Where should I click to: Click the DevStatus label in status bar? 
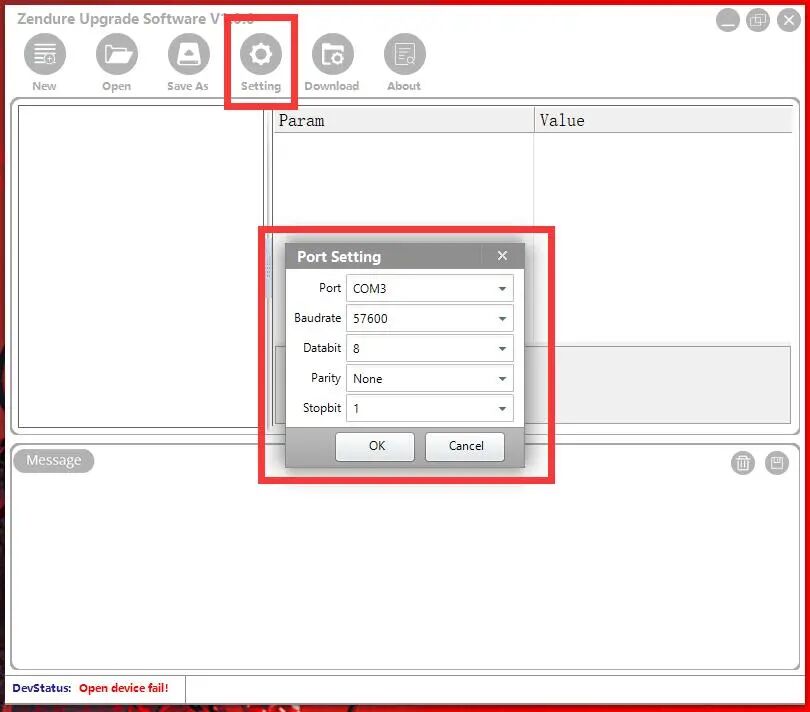click(42, 688)
